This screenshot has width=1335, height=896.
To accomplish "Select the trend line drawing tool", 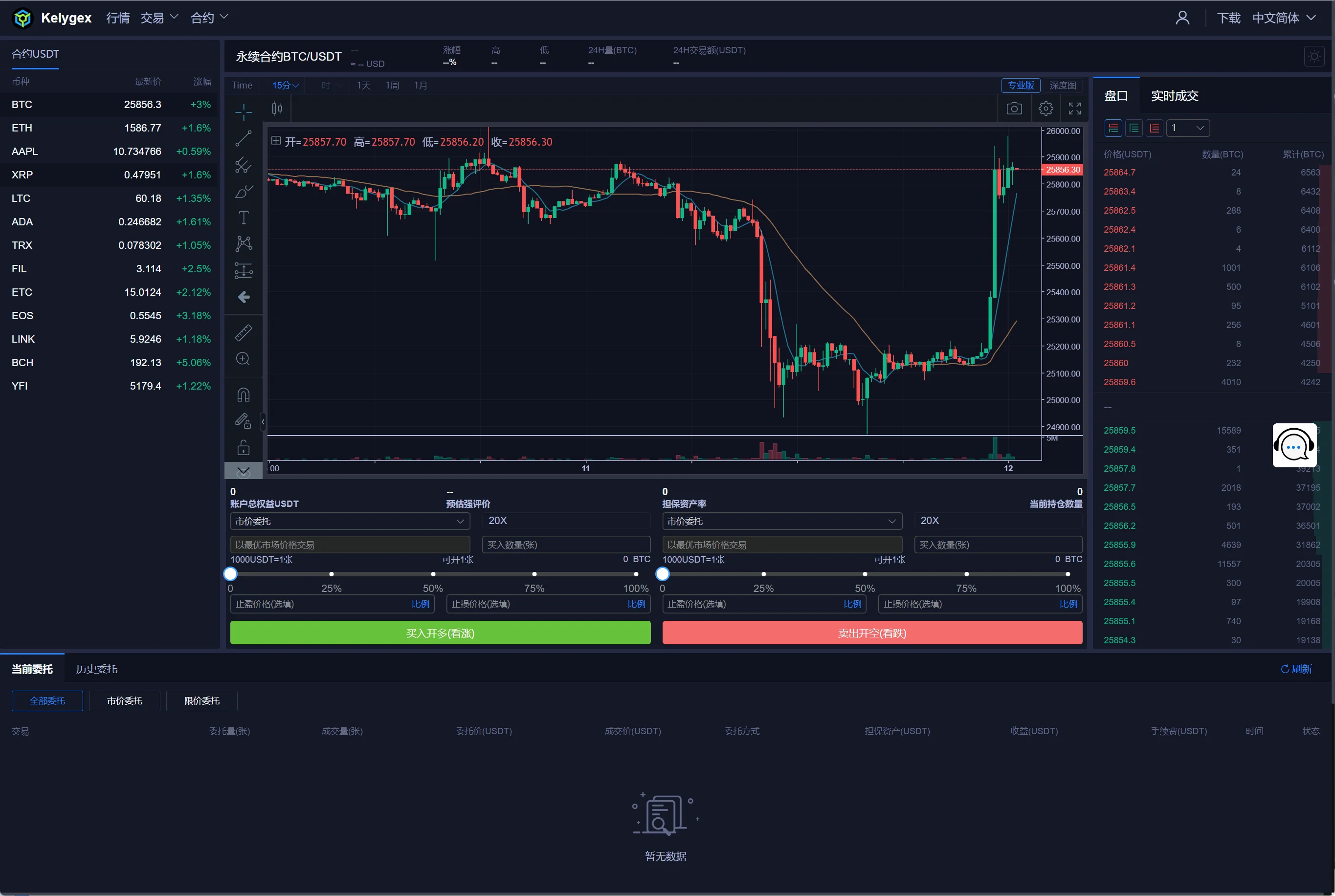I will (x=244, y=138).
